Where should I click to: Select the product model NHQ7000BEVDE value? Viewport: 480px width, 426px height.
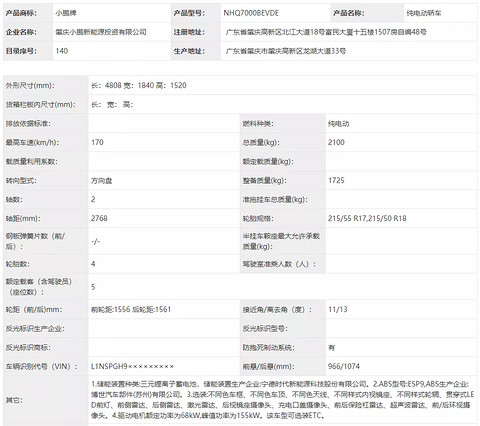[251, 13]
